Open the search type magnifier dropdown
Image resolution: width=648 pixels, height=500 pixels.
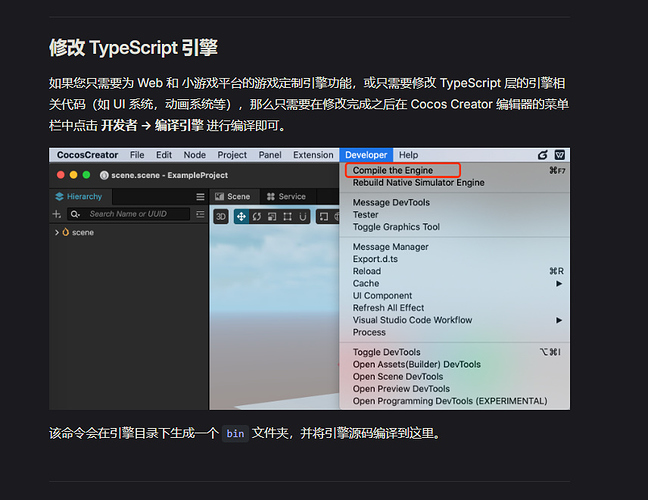point(75,214)
